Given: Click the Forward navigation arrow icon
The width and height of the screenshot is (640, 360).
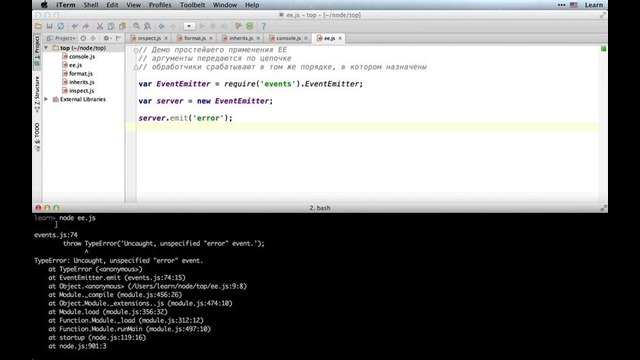Looking at the screenshot, I should tap(173, 26).
